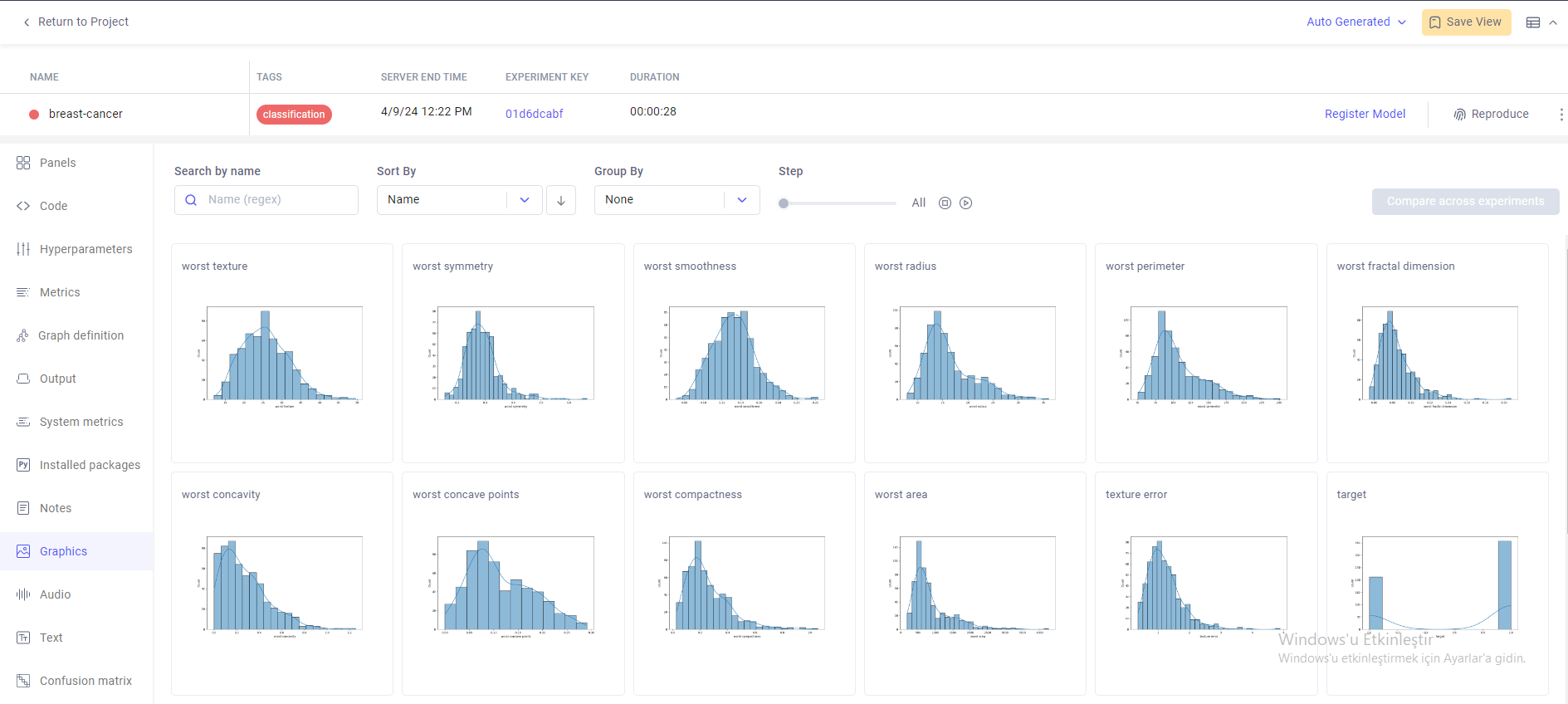Image resolution: width=1568 pixels, height=704 pixels.
Task: Click the Text icon in sidebar
Action: (x=23, y=638)
